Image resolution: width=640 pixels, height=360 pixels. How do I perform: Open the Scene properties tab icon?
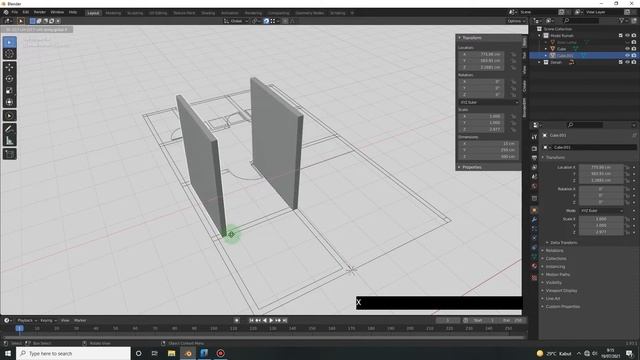coord(534,177)
